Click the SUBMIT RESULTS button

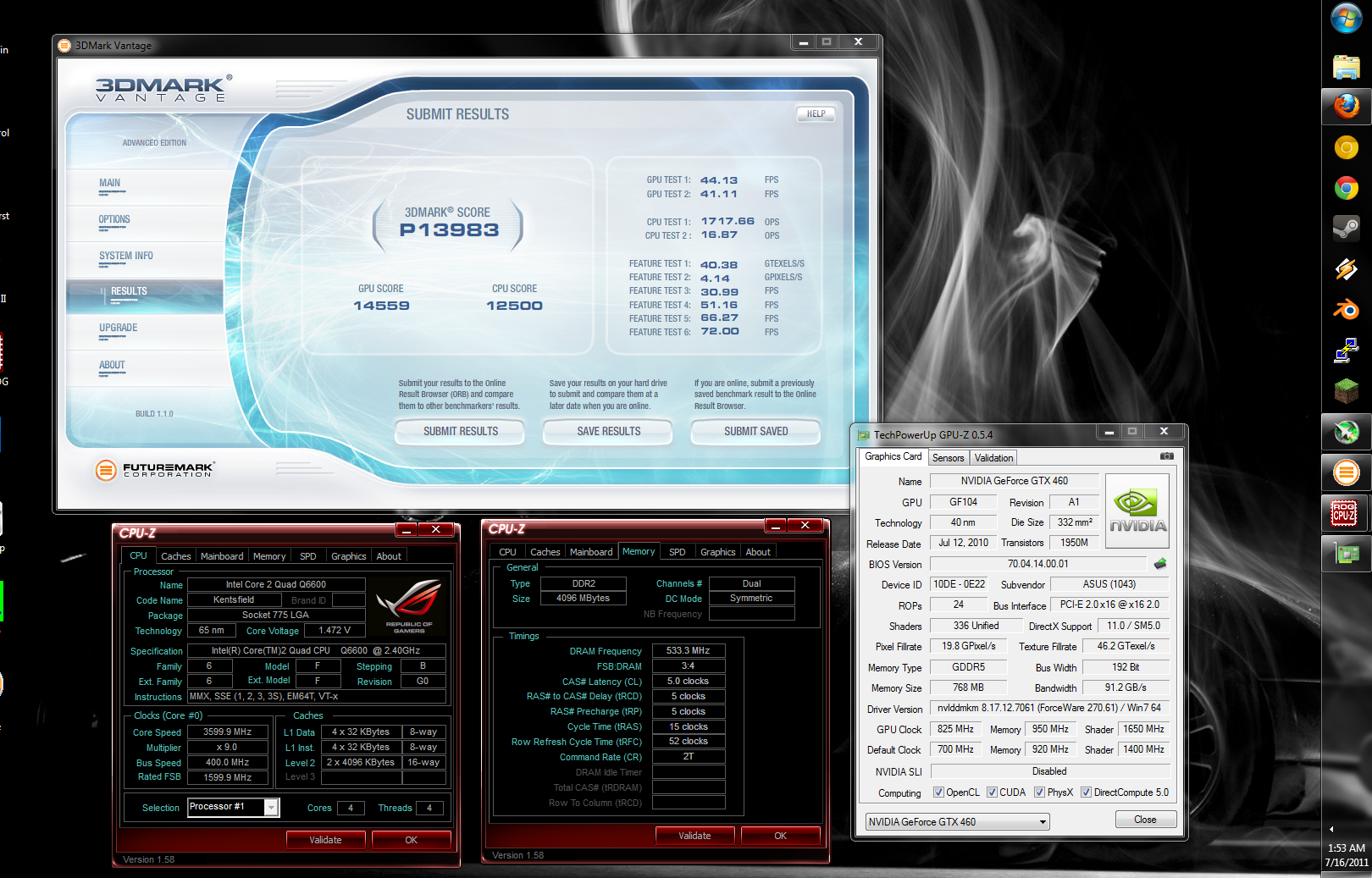pos(460,432)
